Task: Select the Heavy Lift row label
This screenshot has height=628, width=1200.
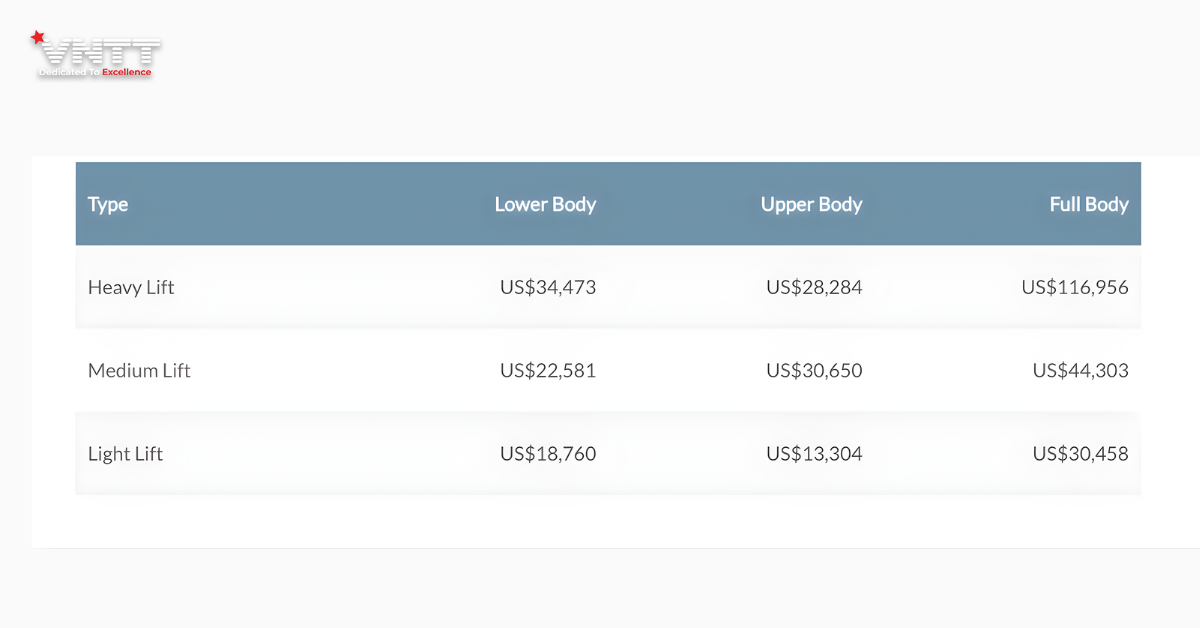Action: (x=131, y=287)
